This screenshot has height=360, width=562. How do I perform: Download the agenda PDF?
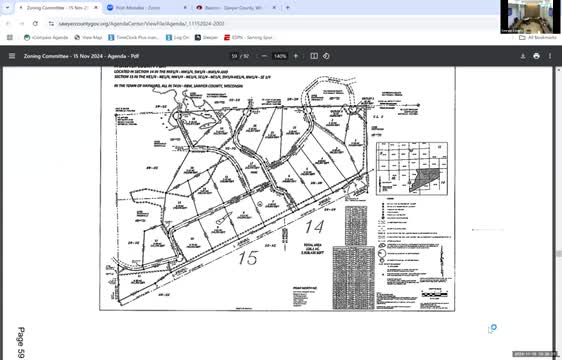[x=523, y=56]
